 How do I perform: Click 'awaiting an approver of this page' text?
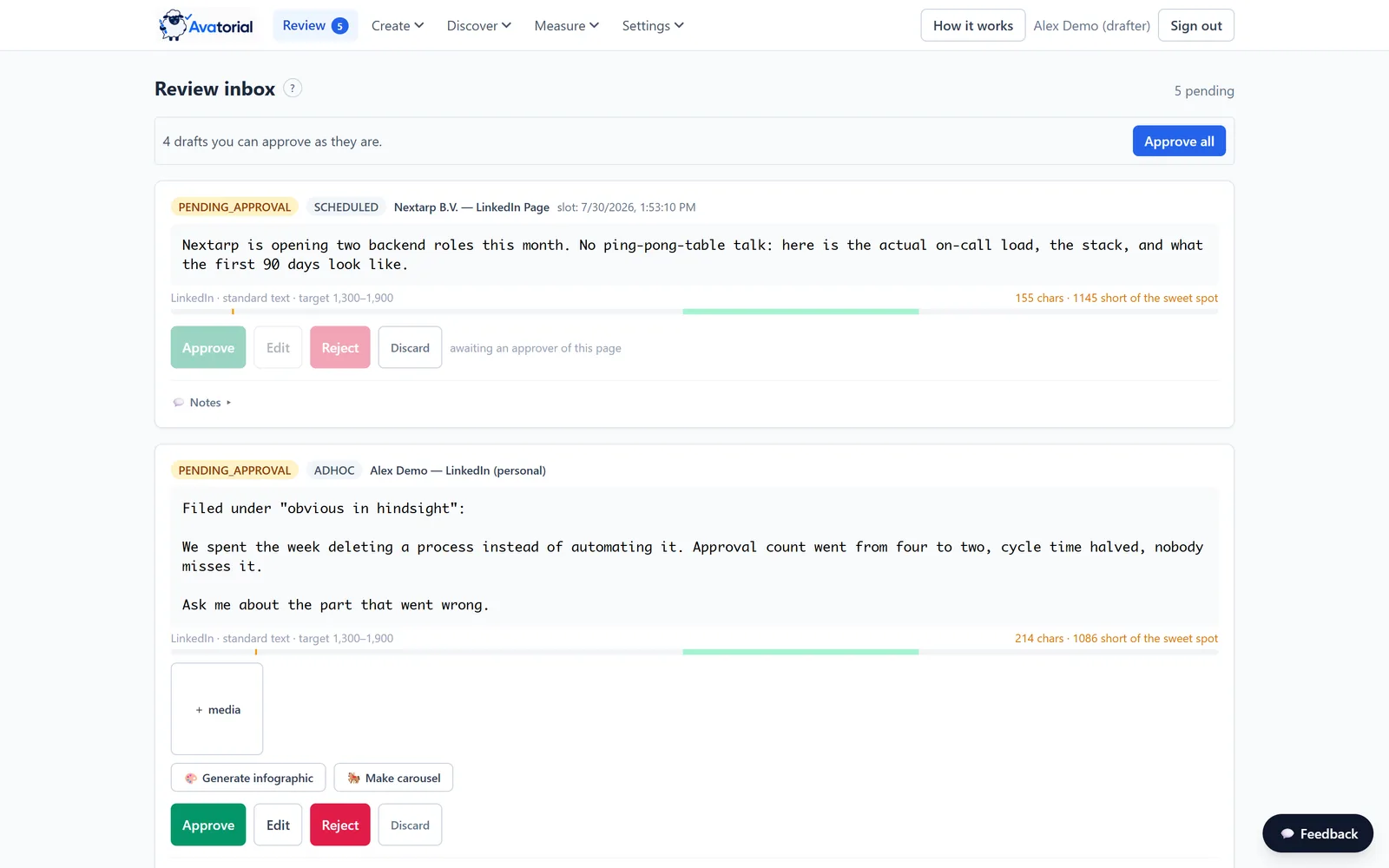tap(536, 348)
